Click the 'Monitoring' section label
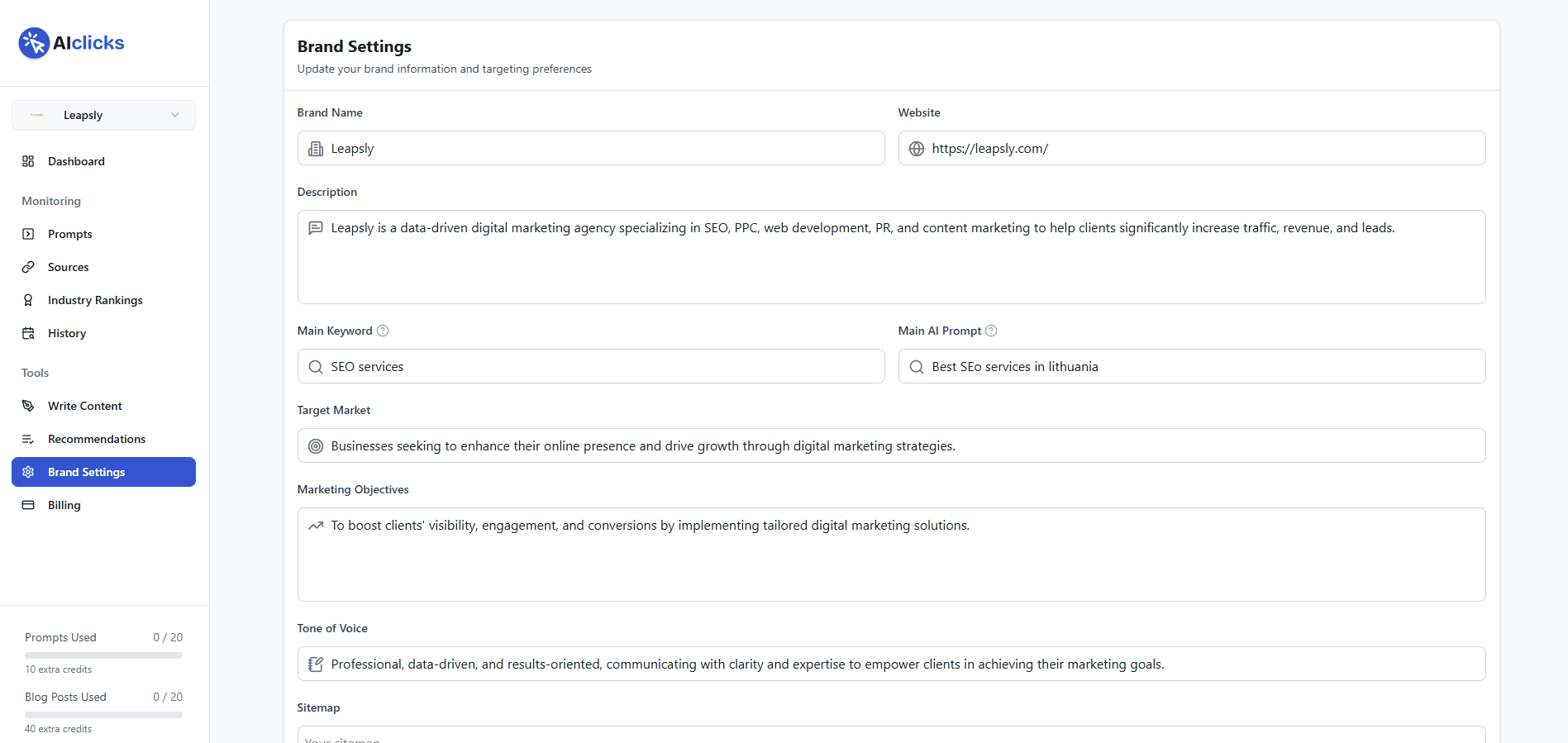1568x743 pixels. coord(51,201)
